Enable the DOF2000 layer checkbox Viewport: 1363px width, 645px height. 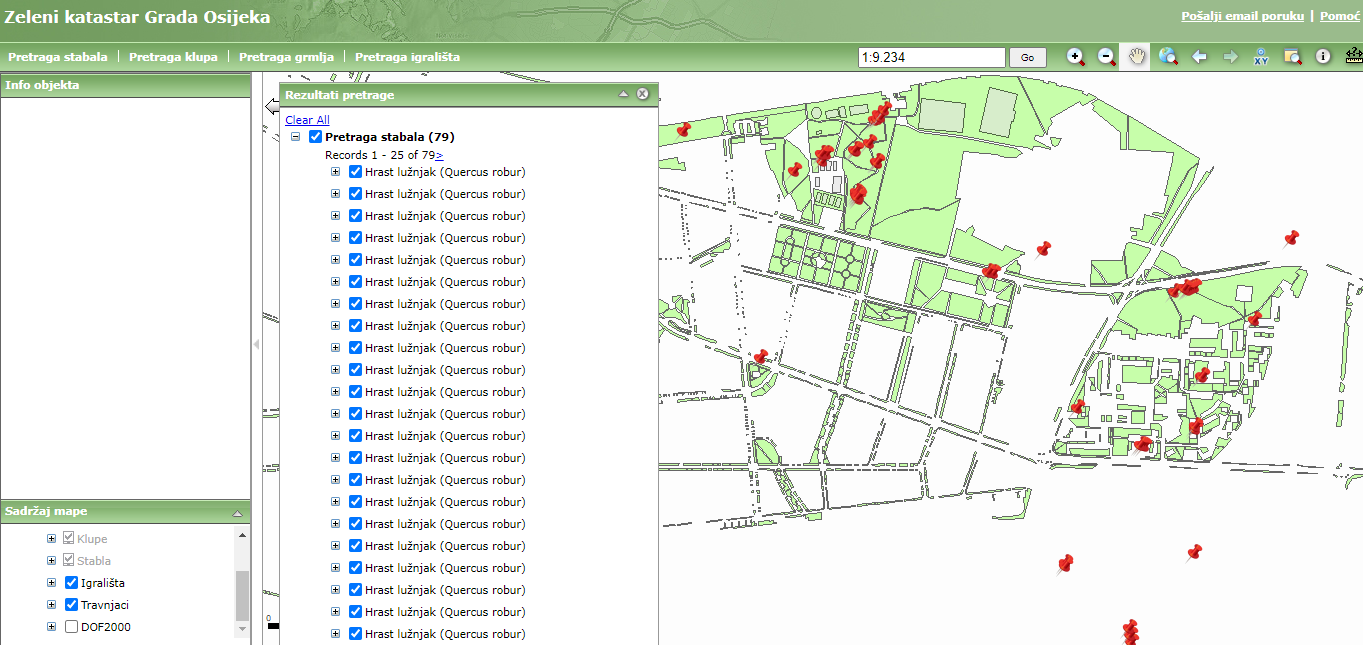(x=71, y=627)
